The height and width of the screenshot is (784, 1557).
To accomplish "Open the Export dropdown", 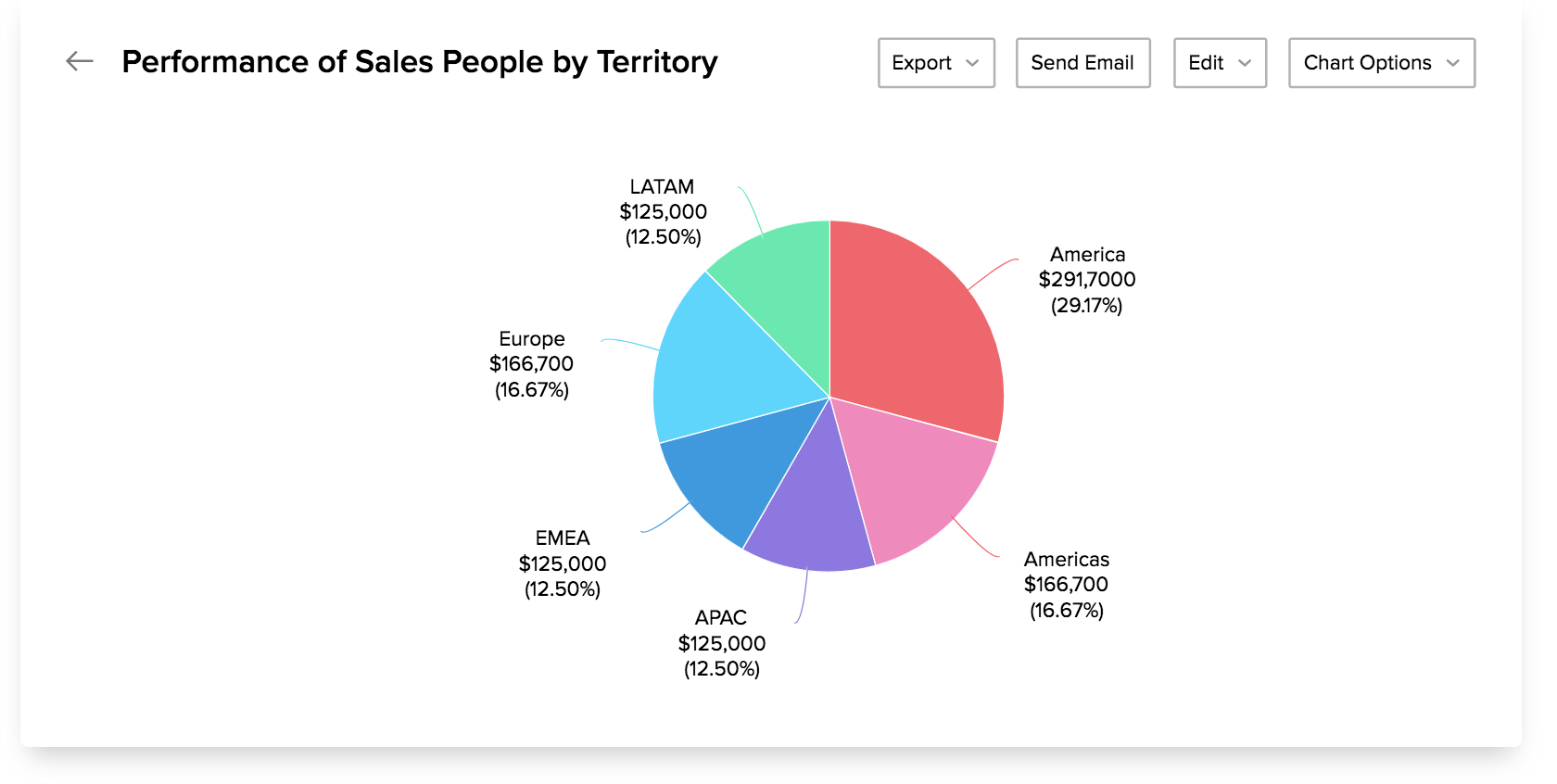I will [935, 63].
